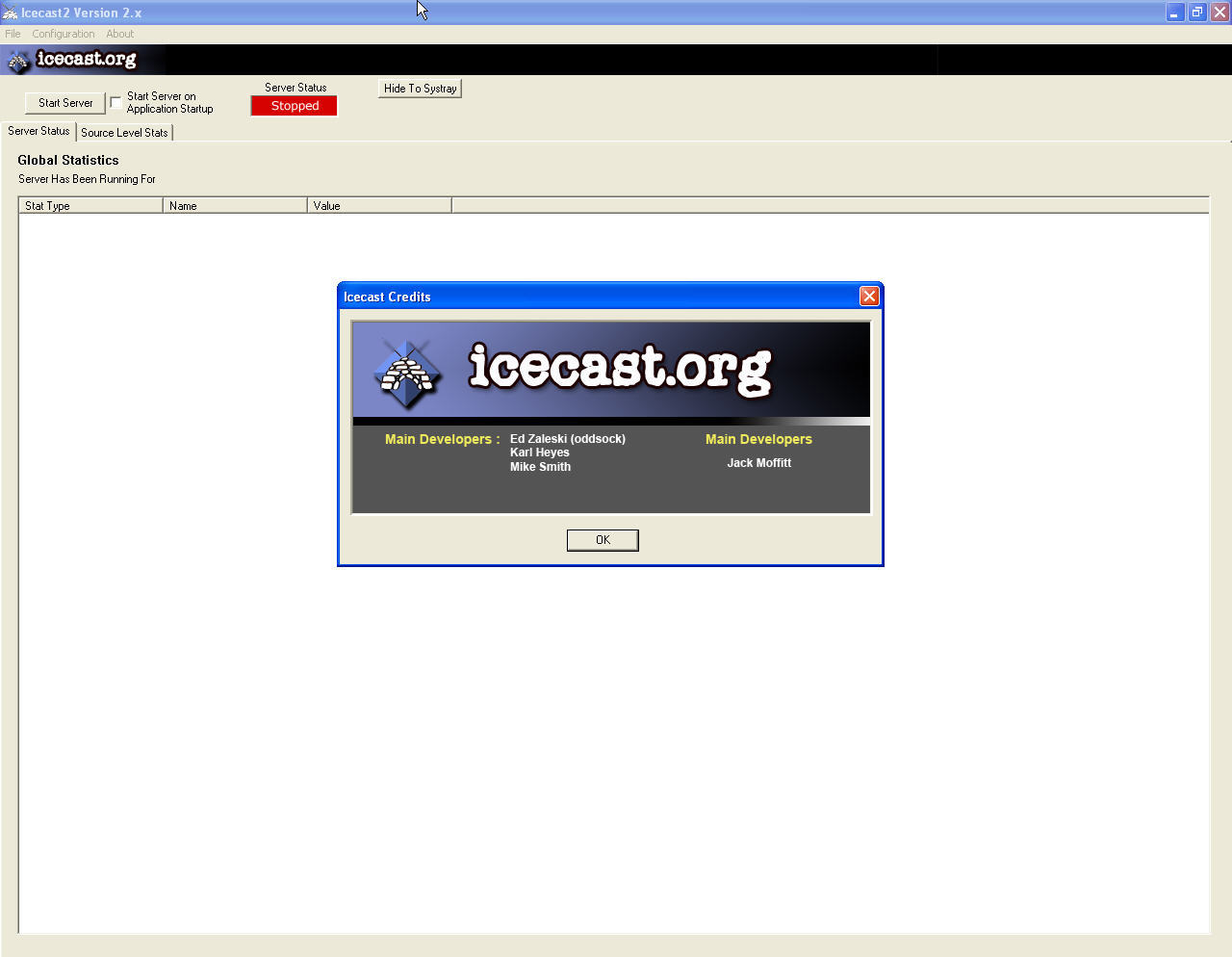Enable Start Server on Application Startup checkbox
Image resolution: width=1232 pixels, height=957 pixels.
pos(115,102)
